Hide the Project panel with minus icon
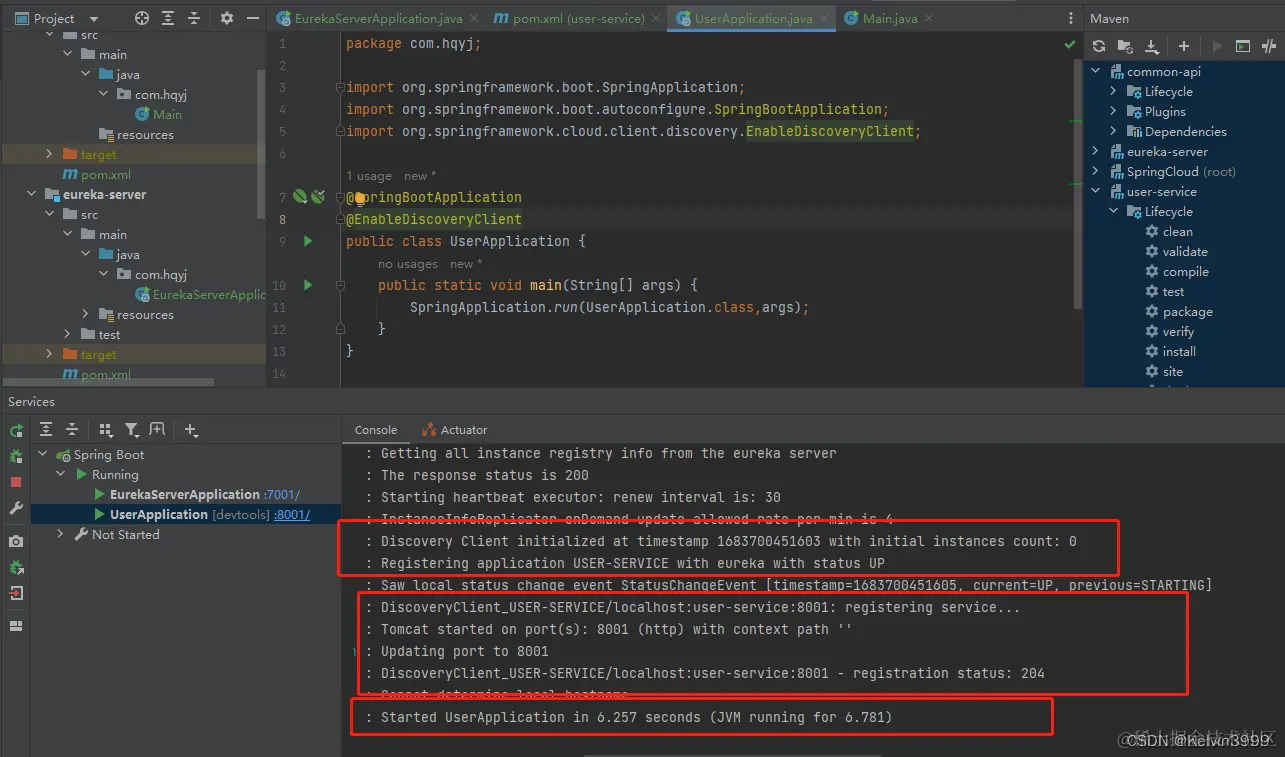The width and height of the screenshot is (1285, 757). [x=253, y=18]
